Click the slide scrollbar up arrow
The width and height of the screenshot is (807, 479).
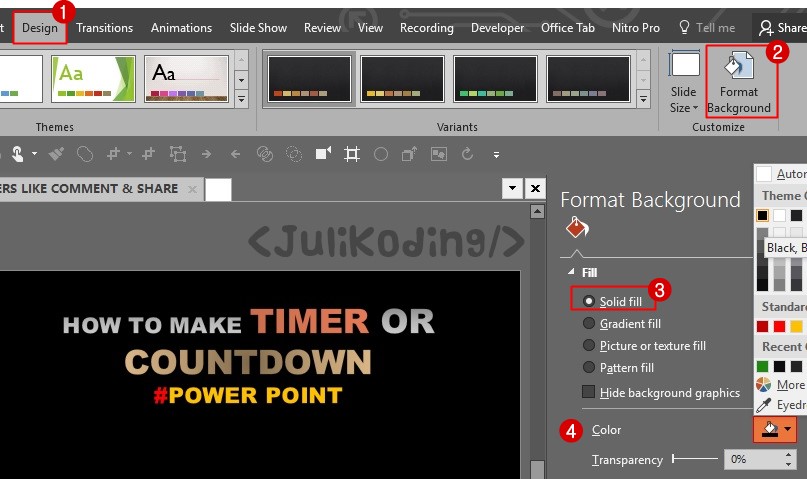tap(537, 211)
